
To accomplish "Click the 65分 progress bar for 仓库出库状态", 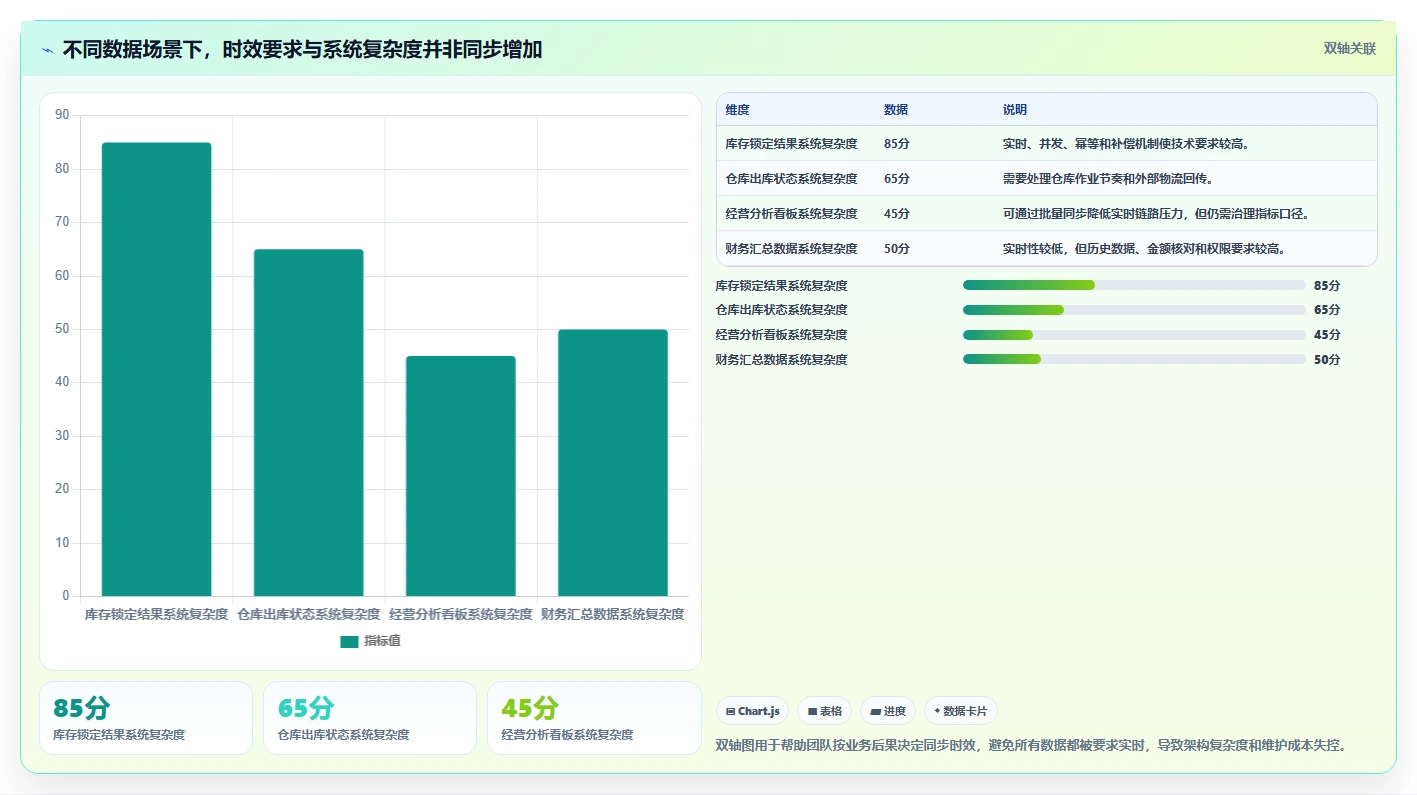I will [x=1134, y=310].
